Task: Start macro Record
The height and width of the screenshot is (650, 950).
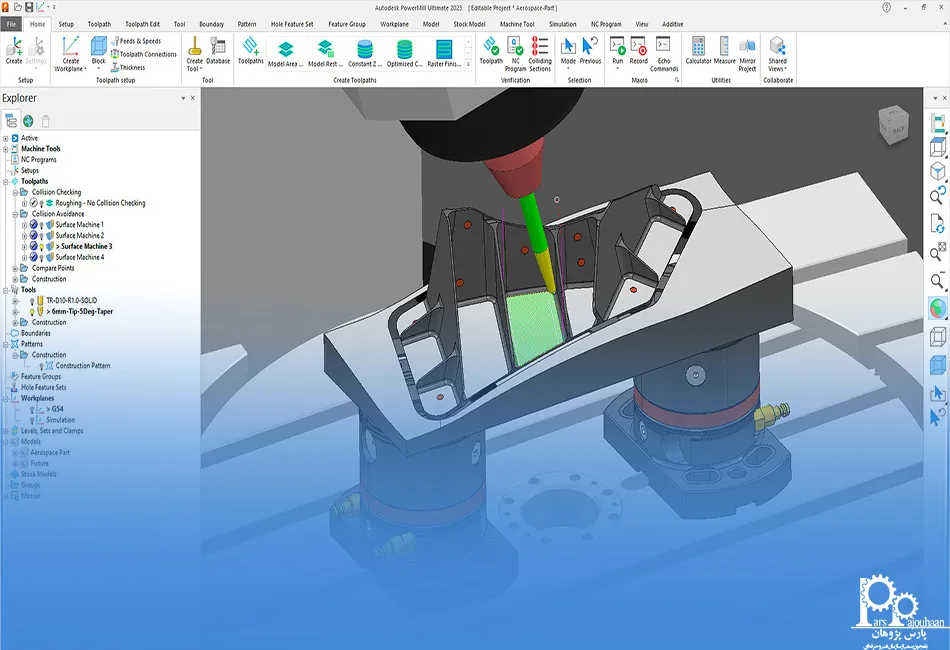Action: point(638,50)
